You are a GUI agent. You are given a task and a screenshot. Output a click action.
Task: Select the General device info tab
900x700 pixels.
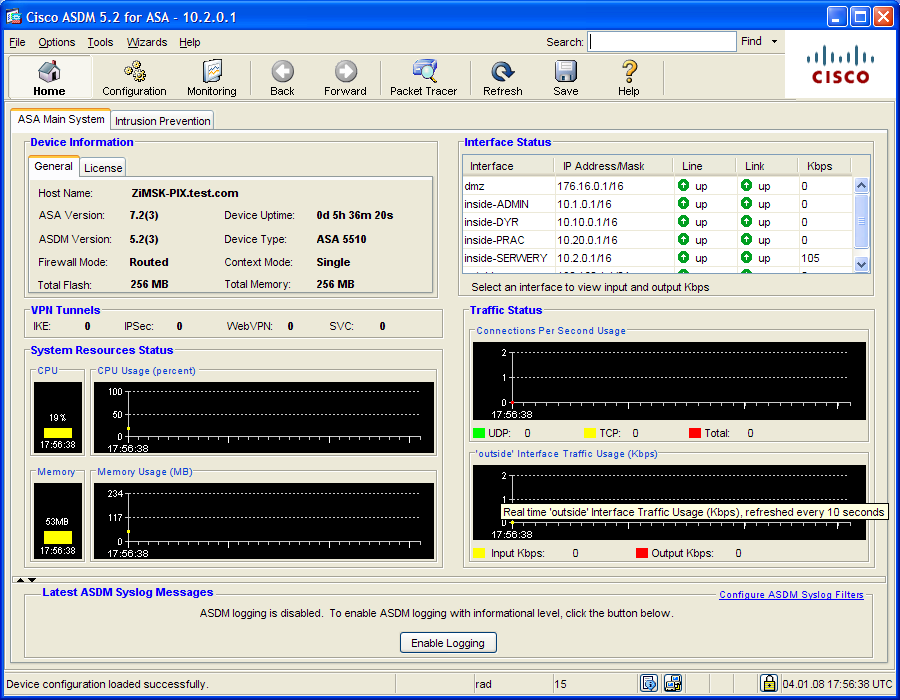point(53,166)
